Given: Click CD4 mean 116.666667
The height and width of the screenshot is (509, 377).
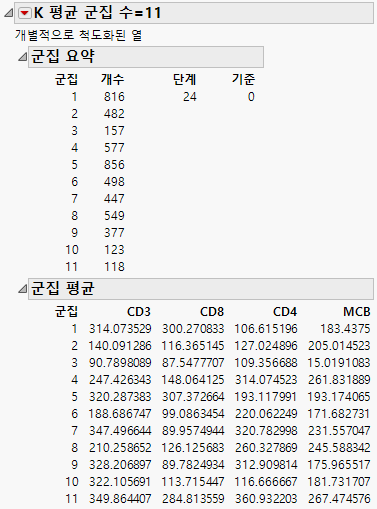Looking at the screenshot, I should click(266, 482).
